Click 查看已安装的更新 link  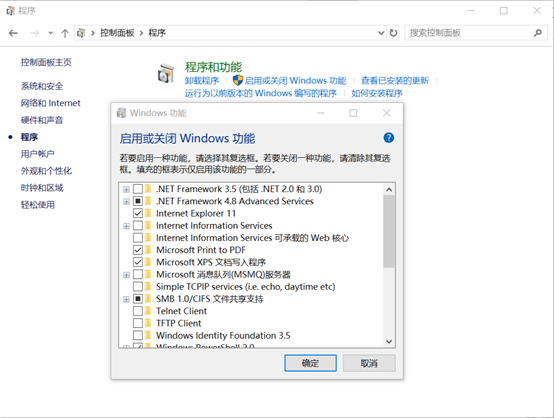point(395,81)
